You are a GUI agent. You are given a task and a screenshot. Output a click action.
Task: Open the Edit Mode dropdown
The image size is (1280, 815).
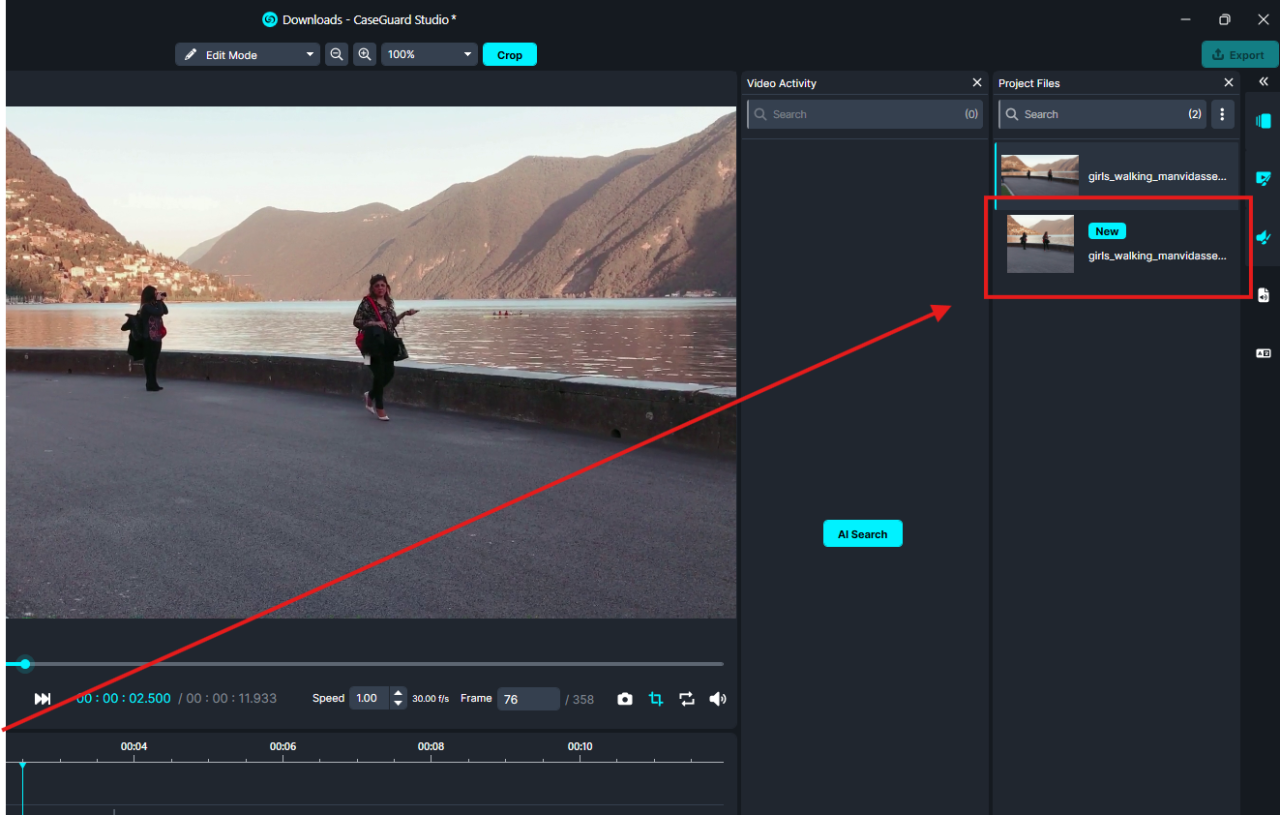[247, 55]
